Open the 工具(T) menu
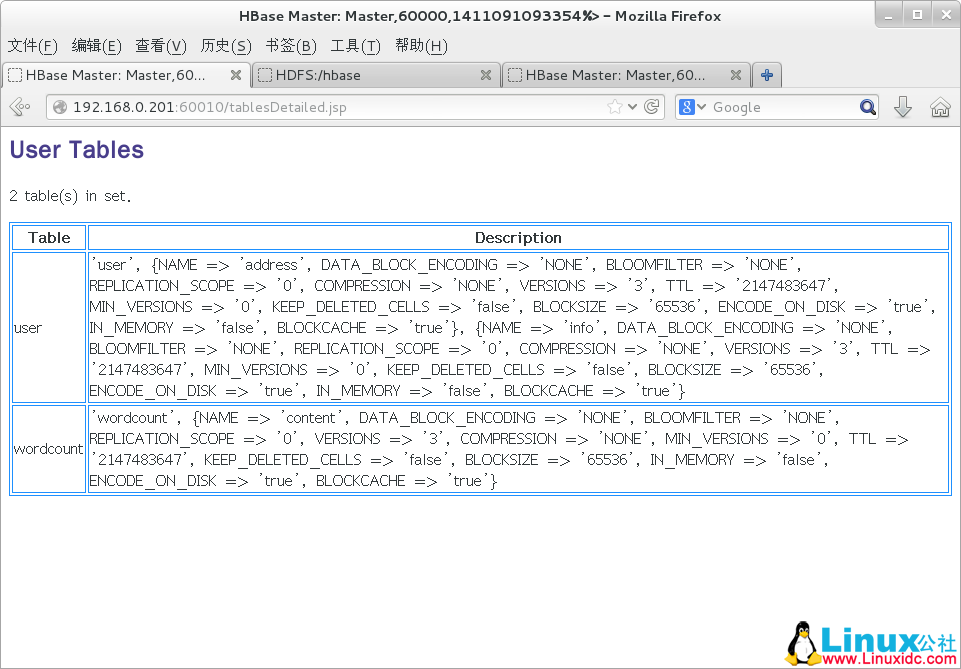The width and height of the screenshot is (961, 669). click(x=356, y=46)
